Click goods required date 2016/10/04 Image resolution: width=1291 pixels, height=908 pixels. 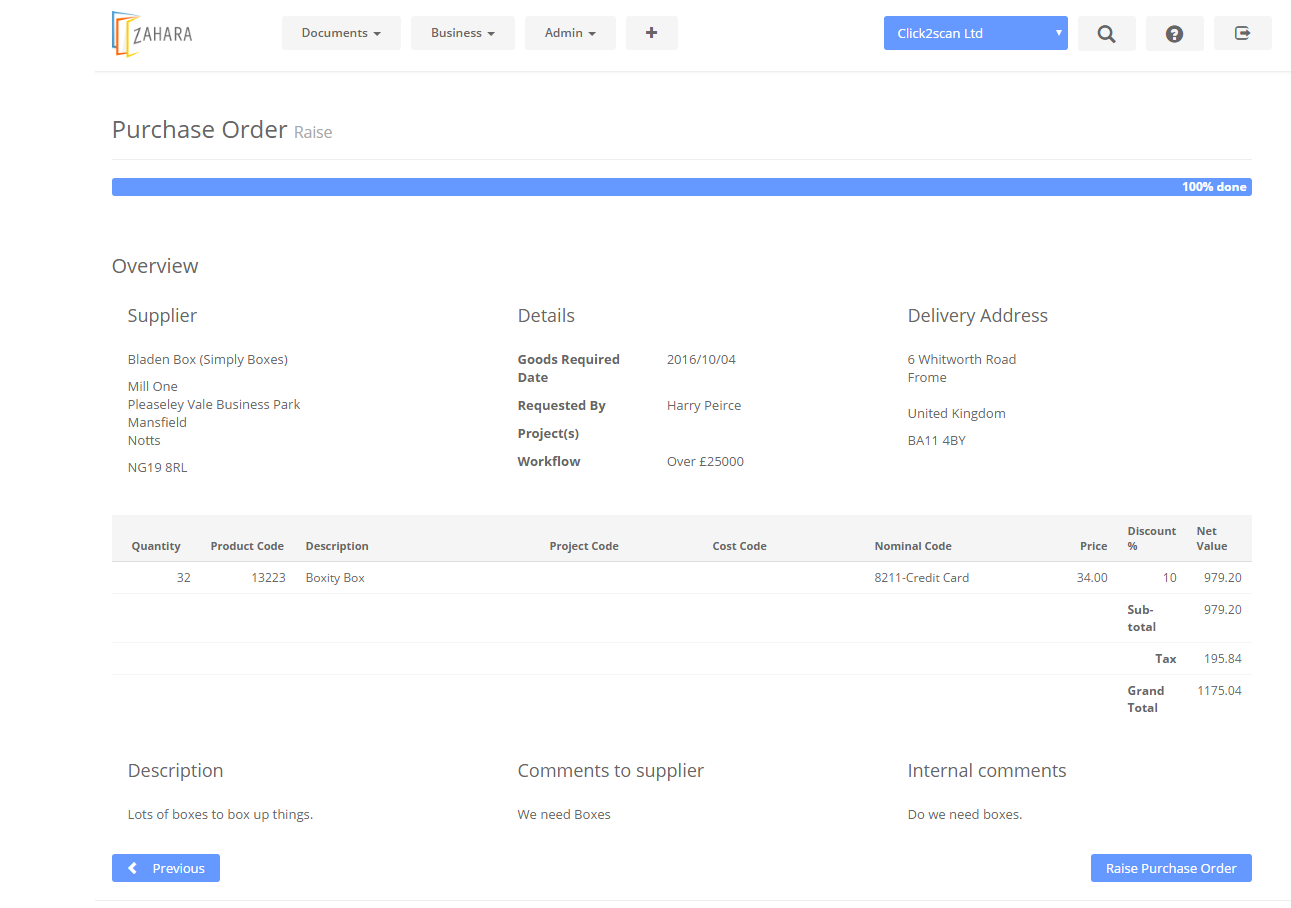pyautogui.click(x=701, y=359)
